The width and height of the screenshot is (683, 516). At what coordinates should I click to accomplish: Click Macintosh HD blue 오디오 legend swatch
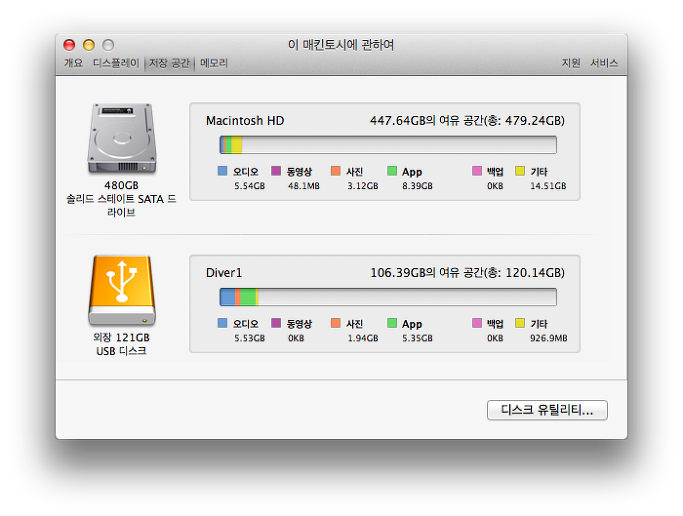pos(222,171)
